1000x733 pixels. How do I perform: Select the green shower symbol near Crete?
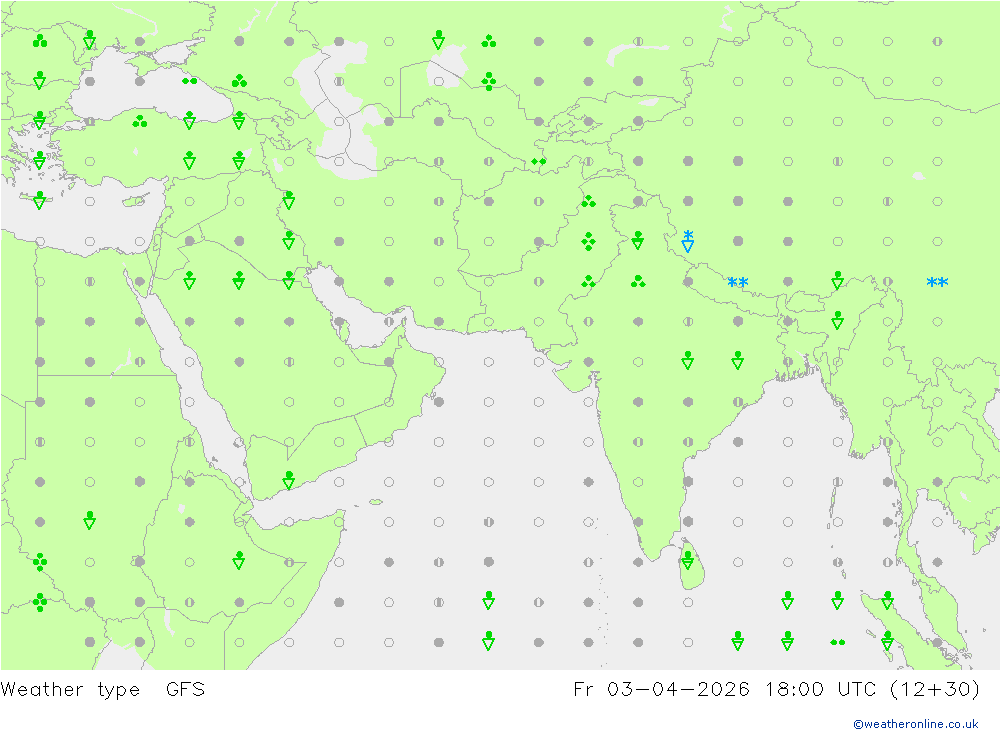point(40,200)
